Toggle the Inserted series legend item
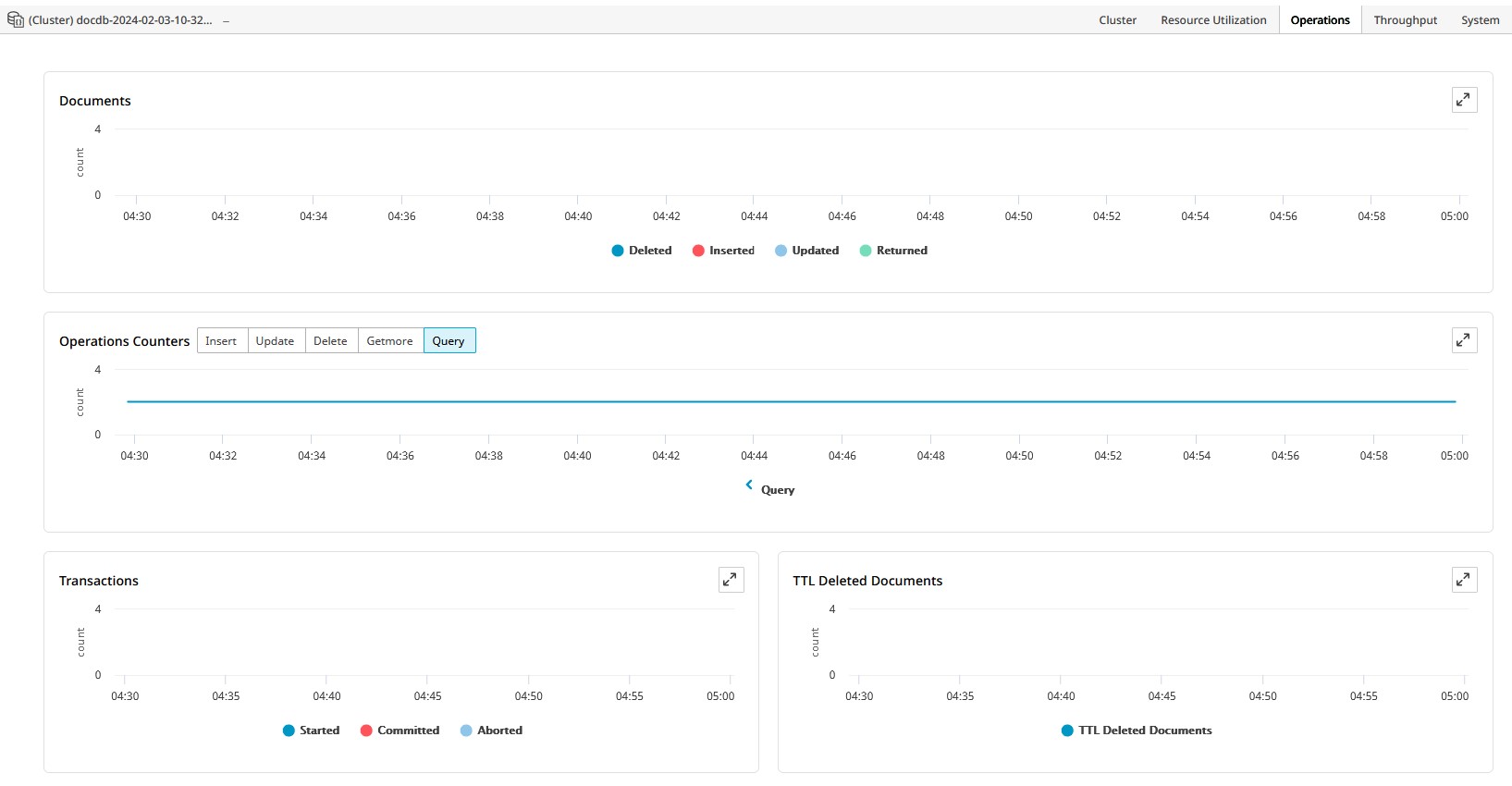This screenshot has width=1512, height=786. (x=723, y=251)
